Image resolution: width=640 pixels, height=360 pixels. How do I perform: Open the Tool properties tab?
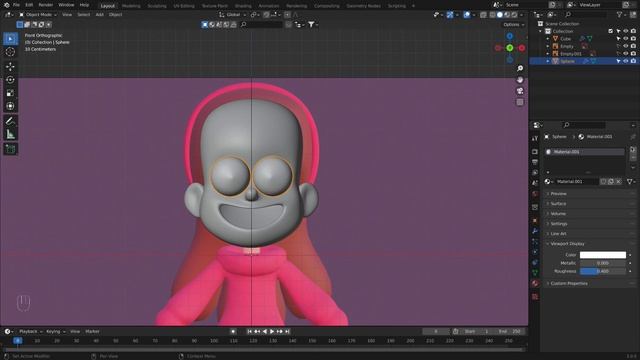(535, 139)
